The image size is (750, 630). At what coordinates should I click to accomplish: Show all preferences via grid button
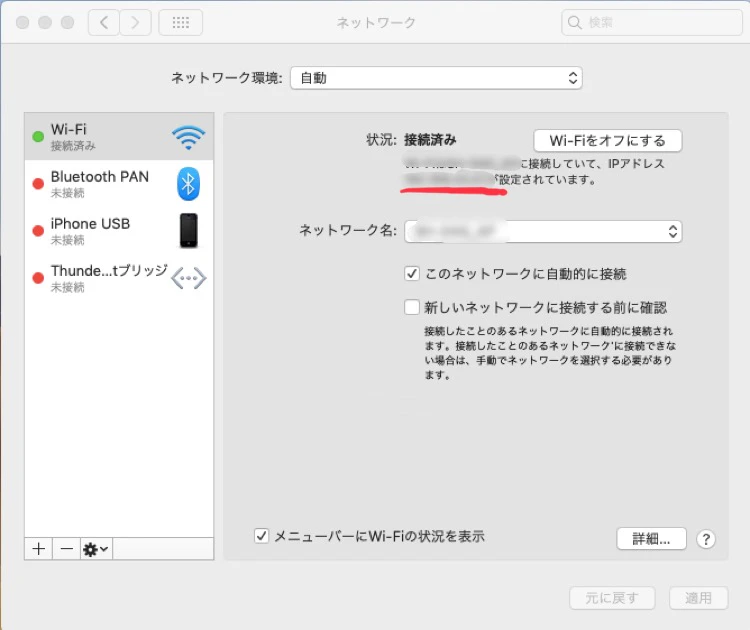(181, 22)
